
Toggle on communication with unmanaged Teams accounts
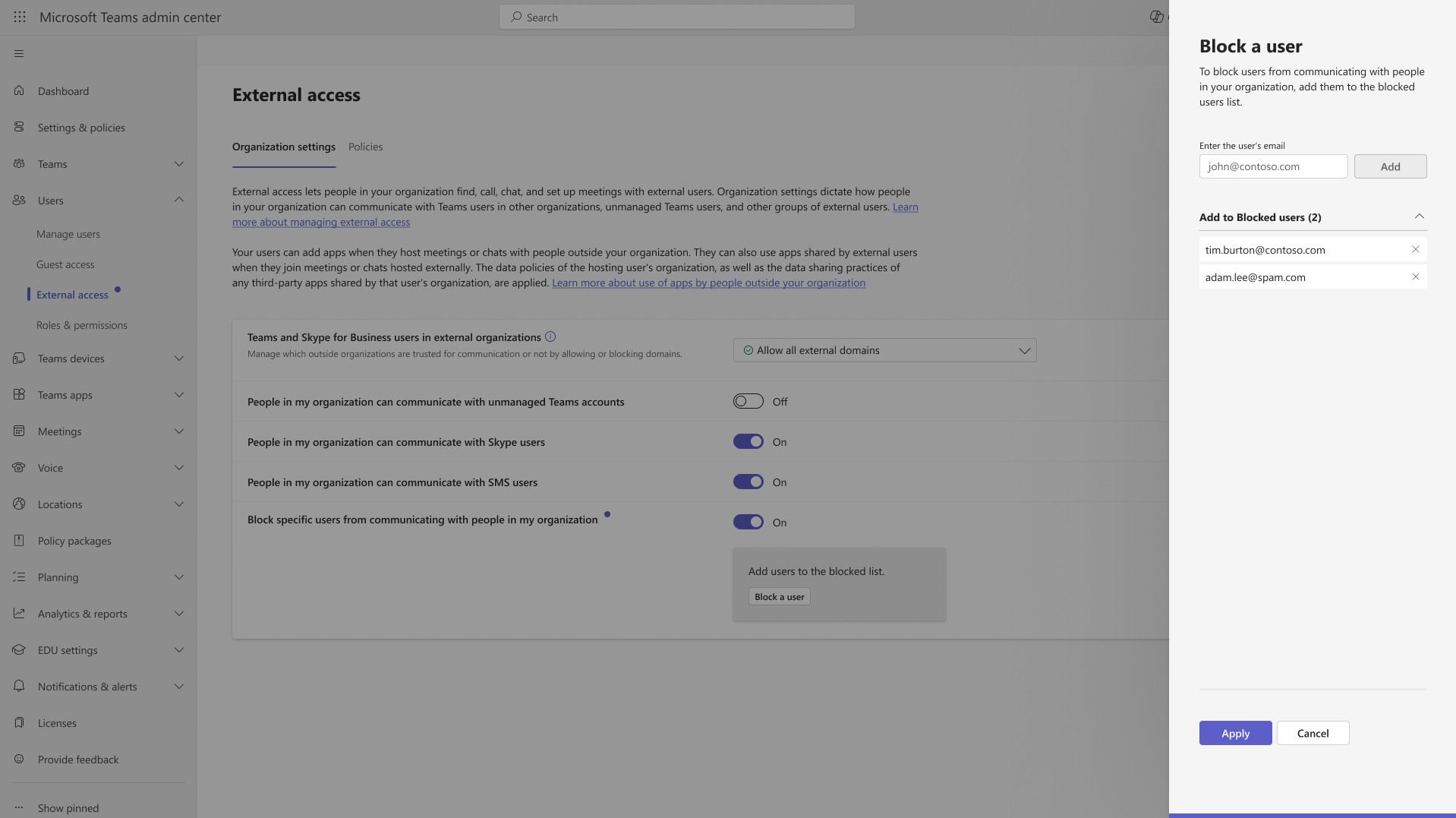[748, 401]
